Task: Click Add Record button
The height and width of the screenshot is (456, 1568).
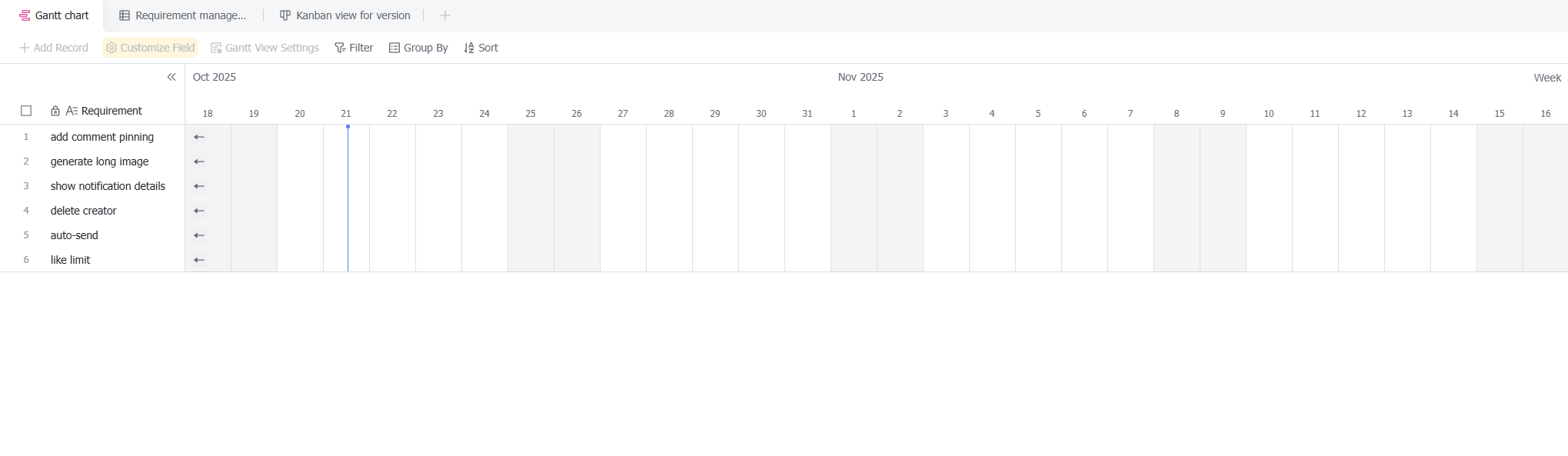Action: pos(54,48)
